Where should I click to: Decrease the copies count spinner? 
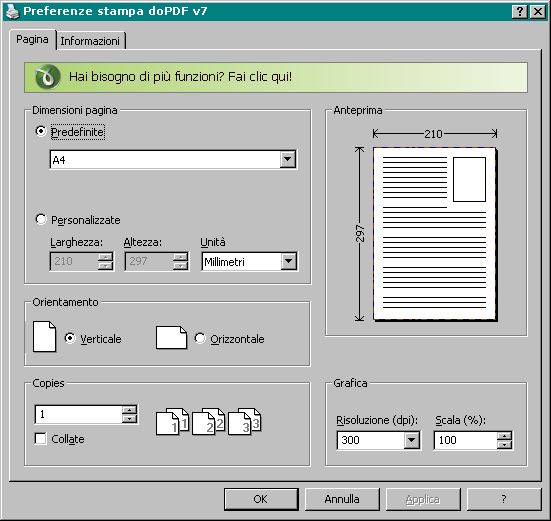129,418
